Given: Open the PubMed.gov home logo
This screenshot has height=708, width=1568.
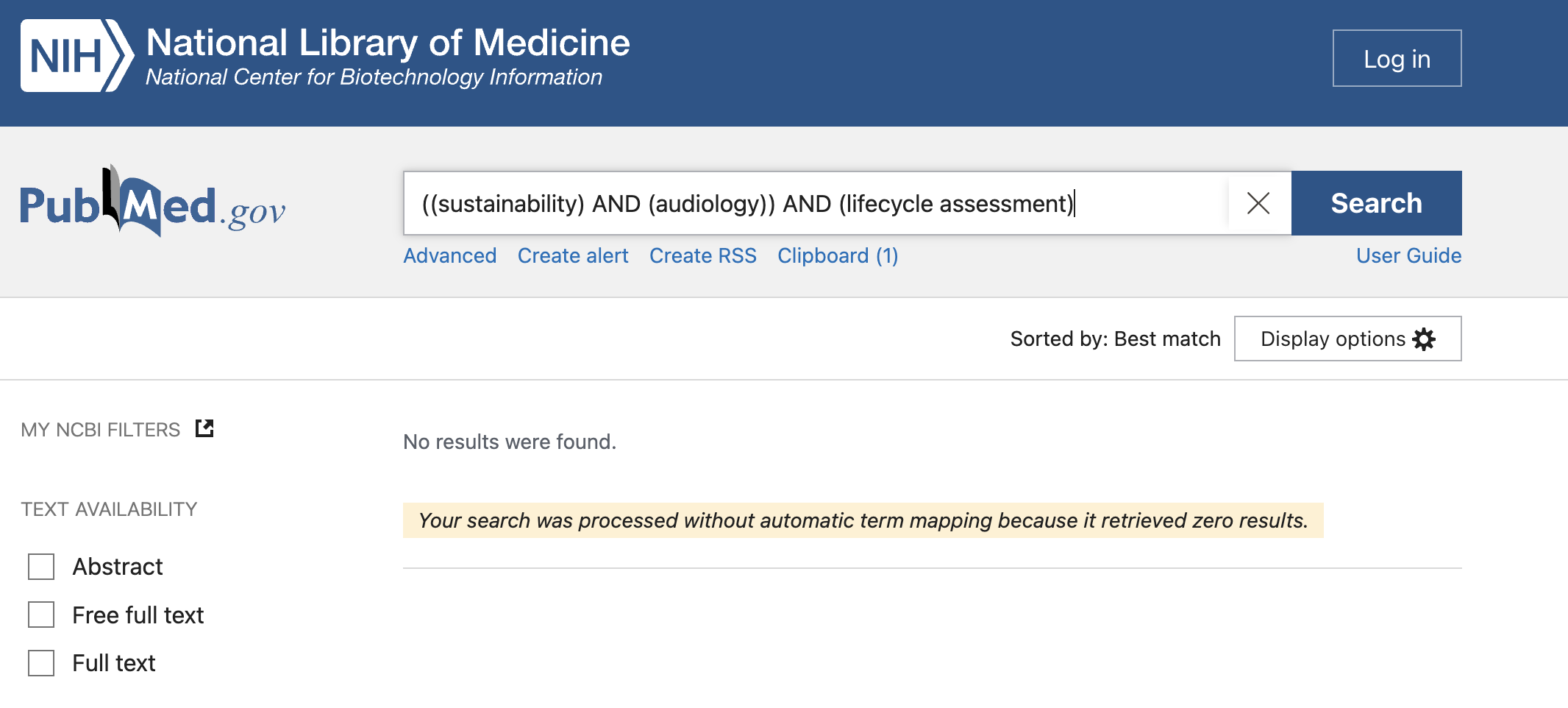Looking at the screenshot, I should pos(152,201).
